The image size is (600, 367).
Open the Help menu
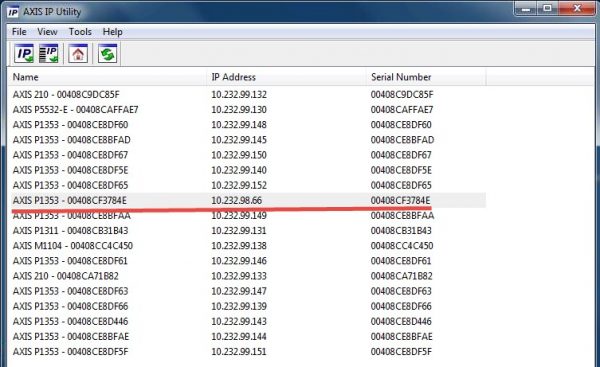coord(112,32)
